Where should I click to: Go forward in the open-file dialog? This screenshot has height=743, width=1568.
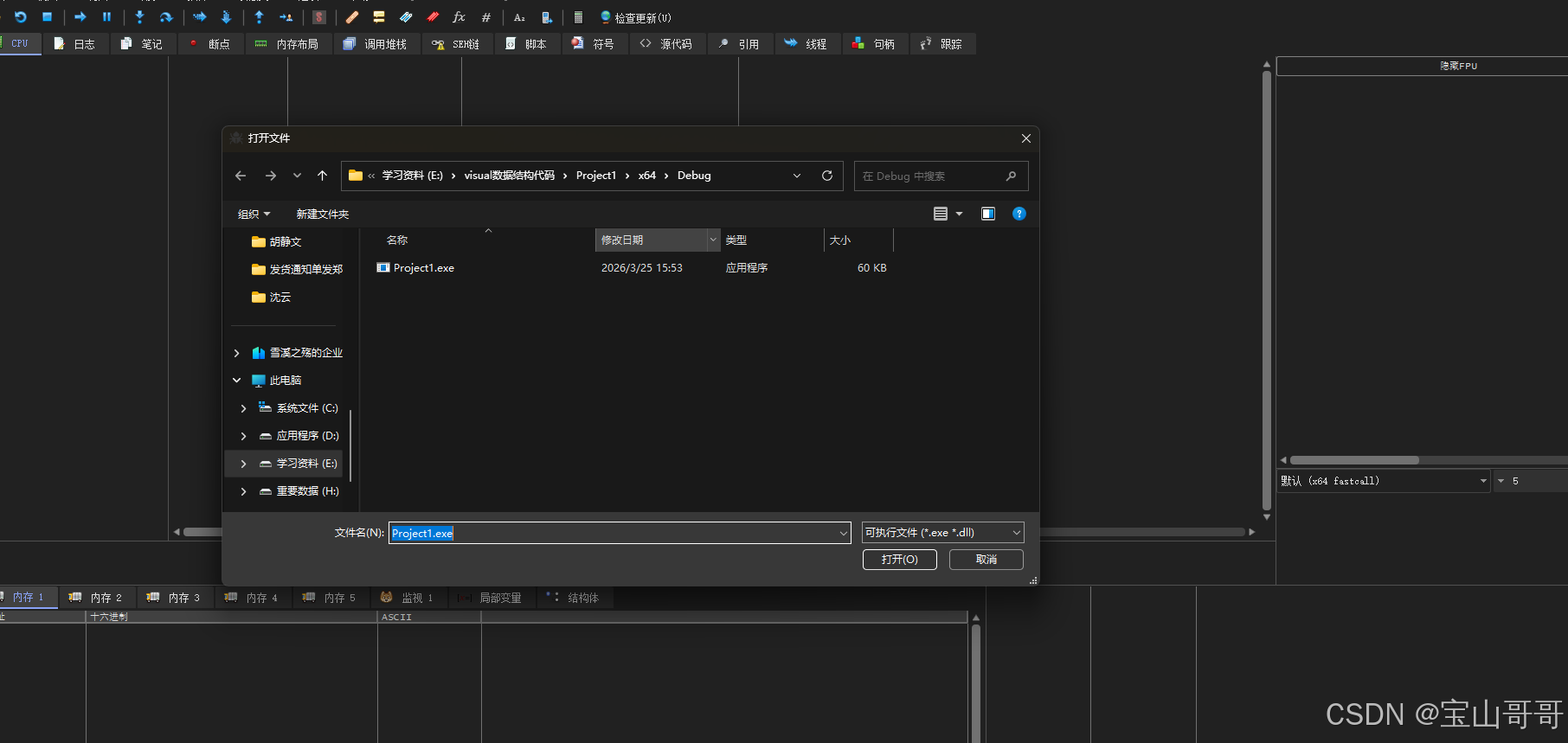point(271,176)
